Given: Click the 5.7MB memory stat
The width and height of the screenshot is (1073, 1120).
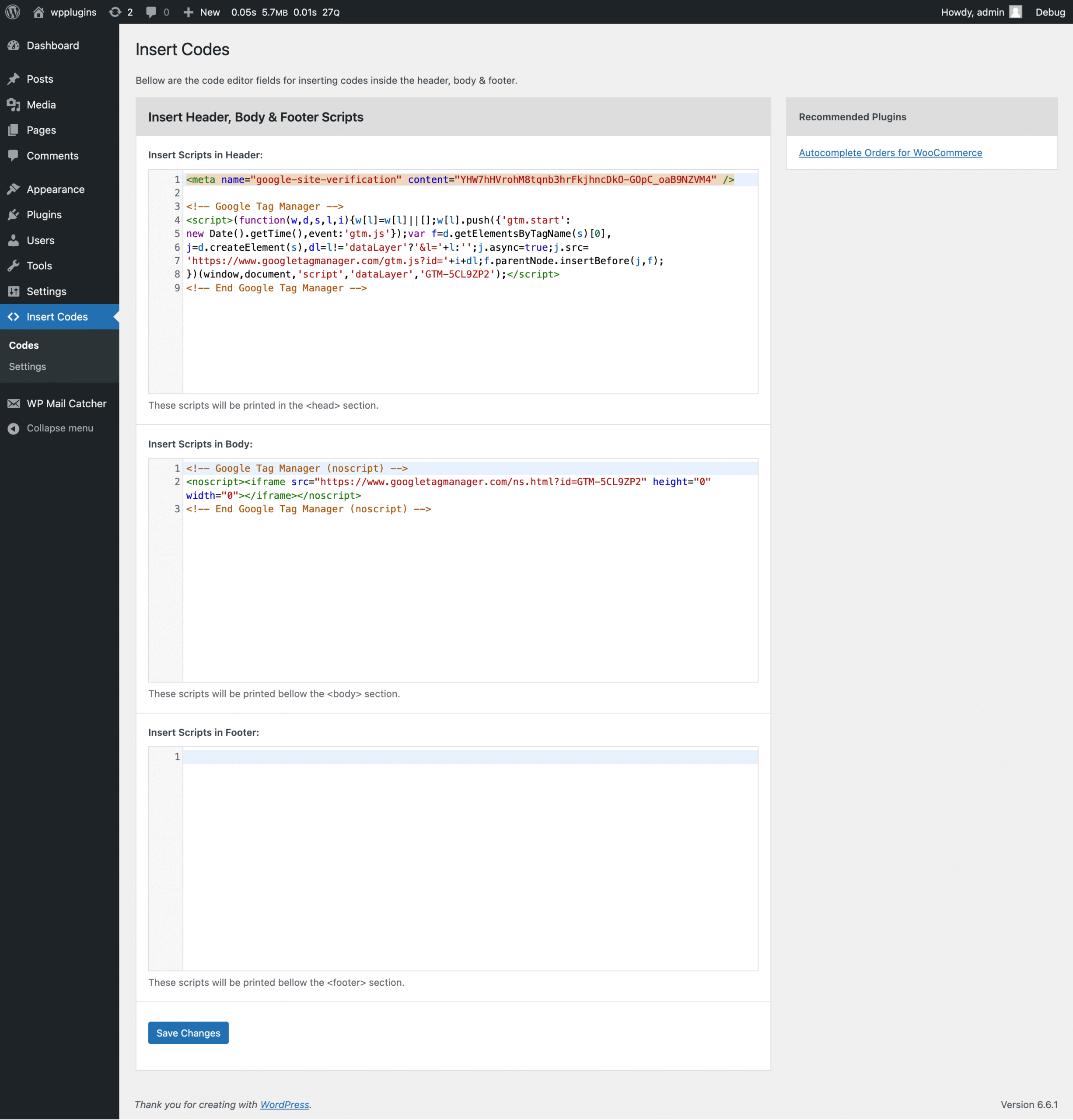Looking at the screenshot, I should (275, 12).
